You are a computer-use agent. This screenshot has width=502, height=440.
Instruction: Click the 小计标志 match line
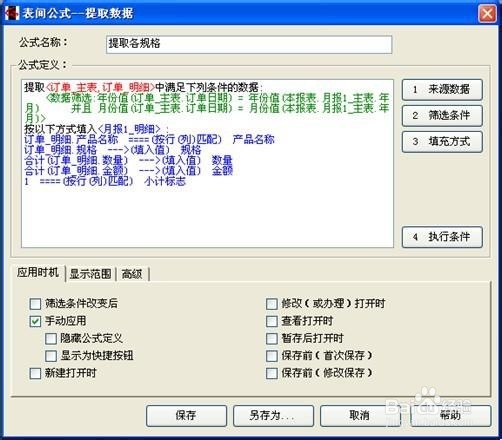105,181
